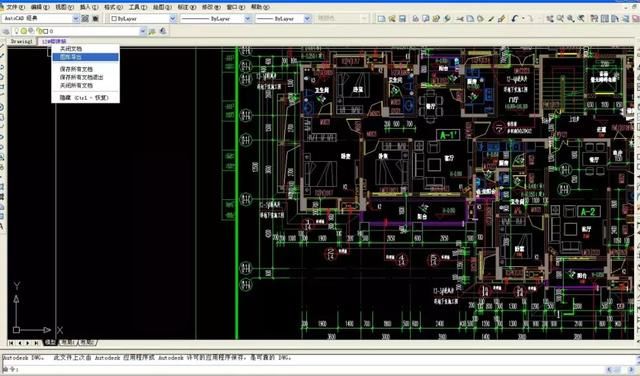Screen dimensions: 640x376
Task: Click the Save icon in the toolbar
Action: pyautogui.click(x=402, y=19)
